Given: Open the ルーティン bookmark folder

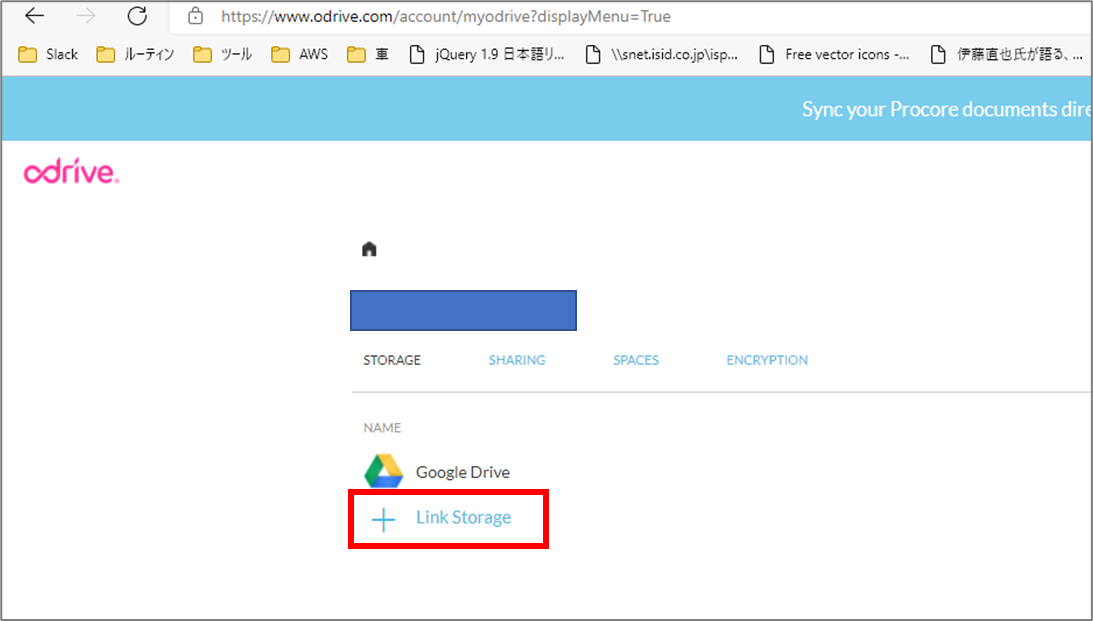Looking at the screenshot, I should click(x=135, y=54).
